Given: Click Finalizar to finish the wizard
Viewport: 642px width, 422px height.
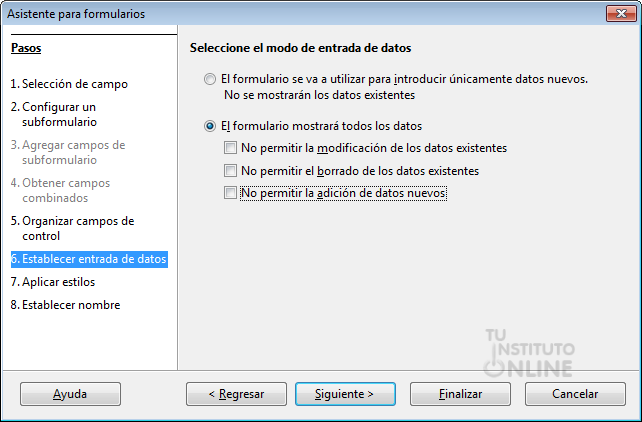Looking at the screenshot, I should [460, 394].
